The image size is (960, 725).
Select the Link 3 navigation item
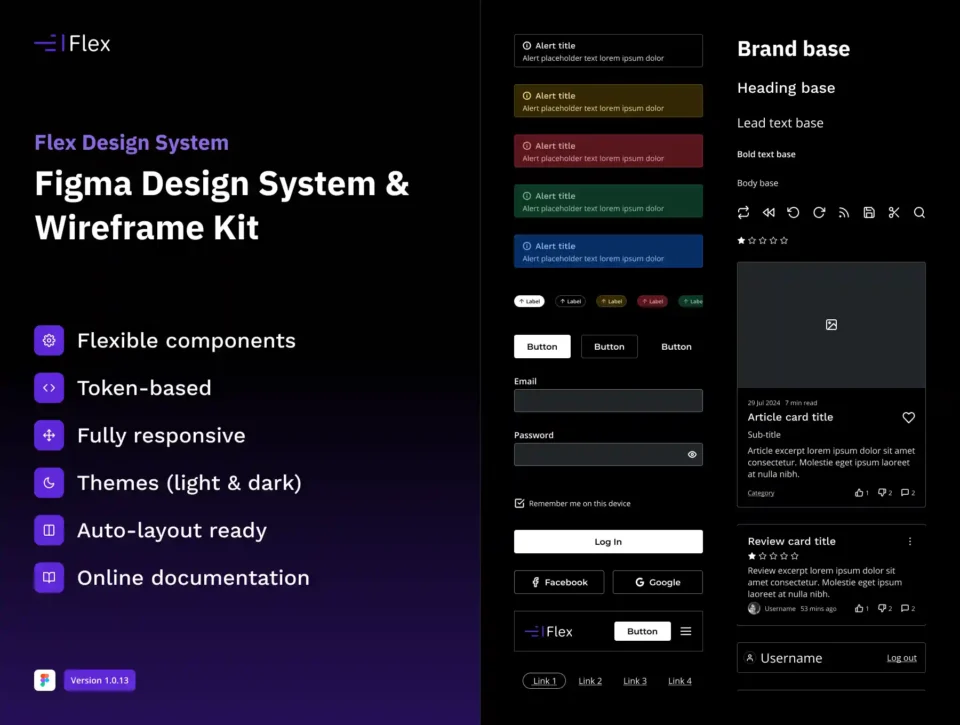pos(635,681)
